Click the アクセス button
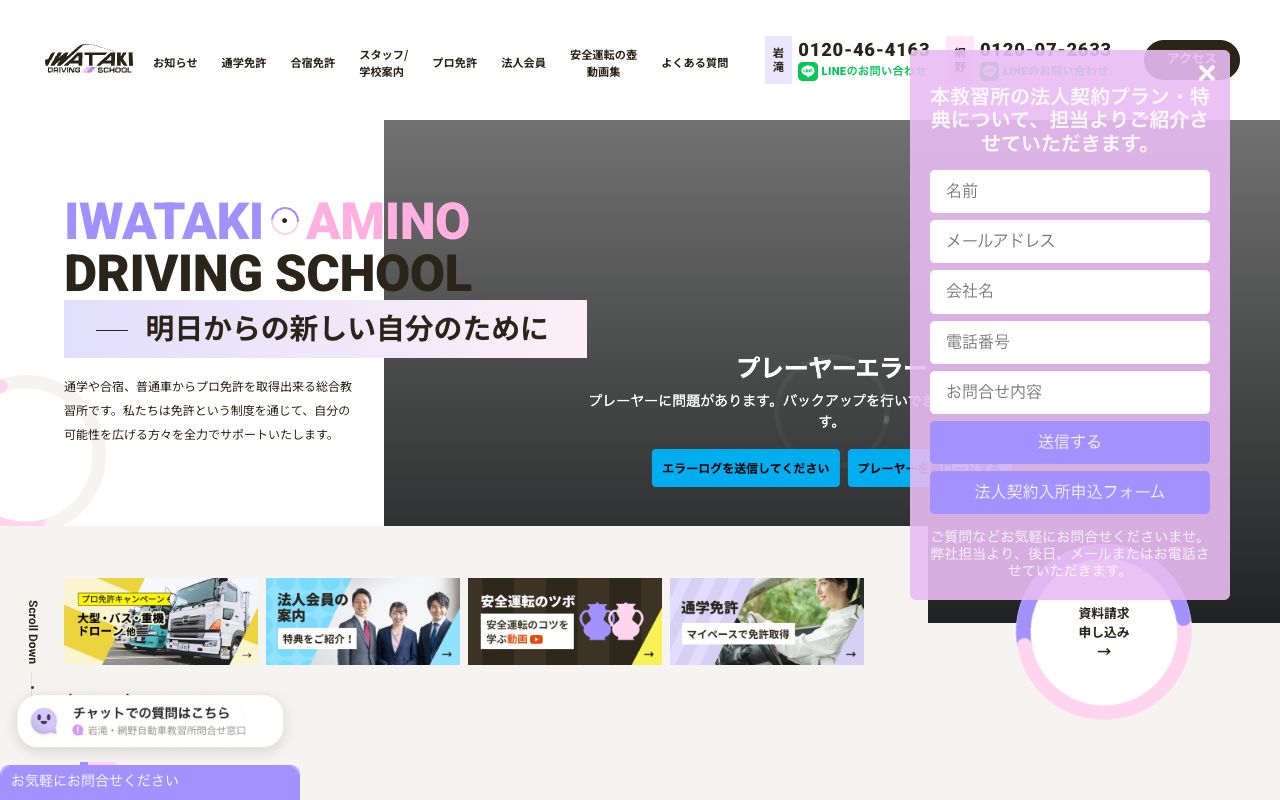The width and height of the screenshot is (1280, 800). tap(1191, 60)
